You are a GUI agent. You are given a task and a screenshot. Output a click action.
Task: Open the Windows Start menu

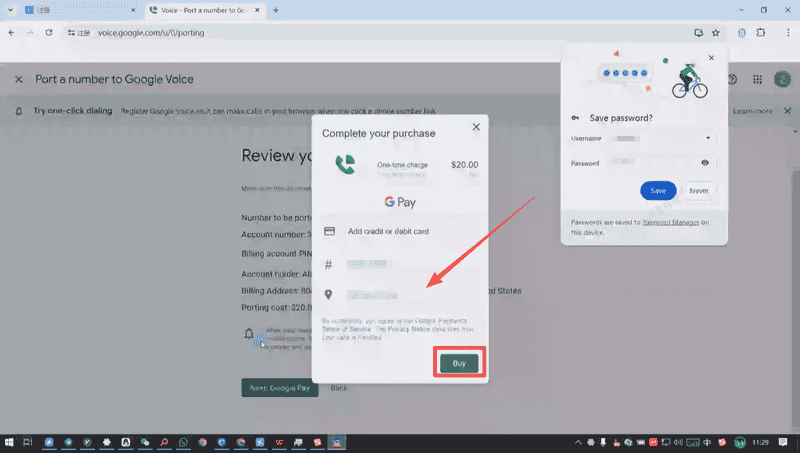(x=9, y=442)
